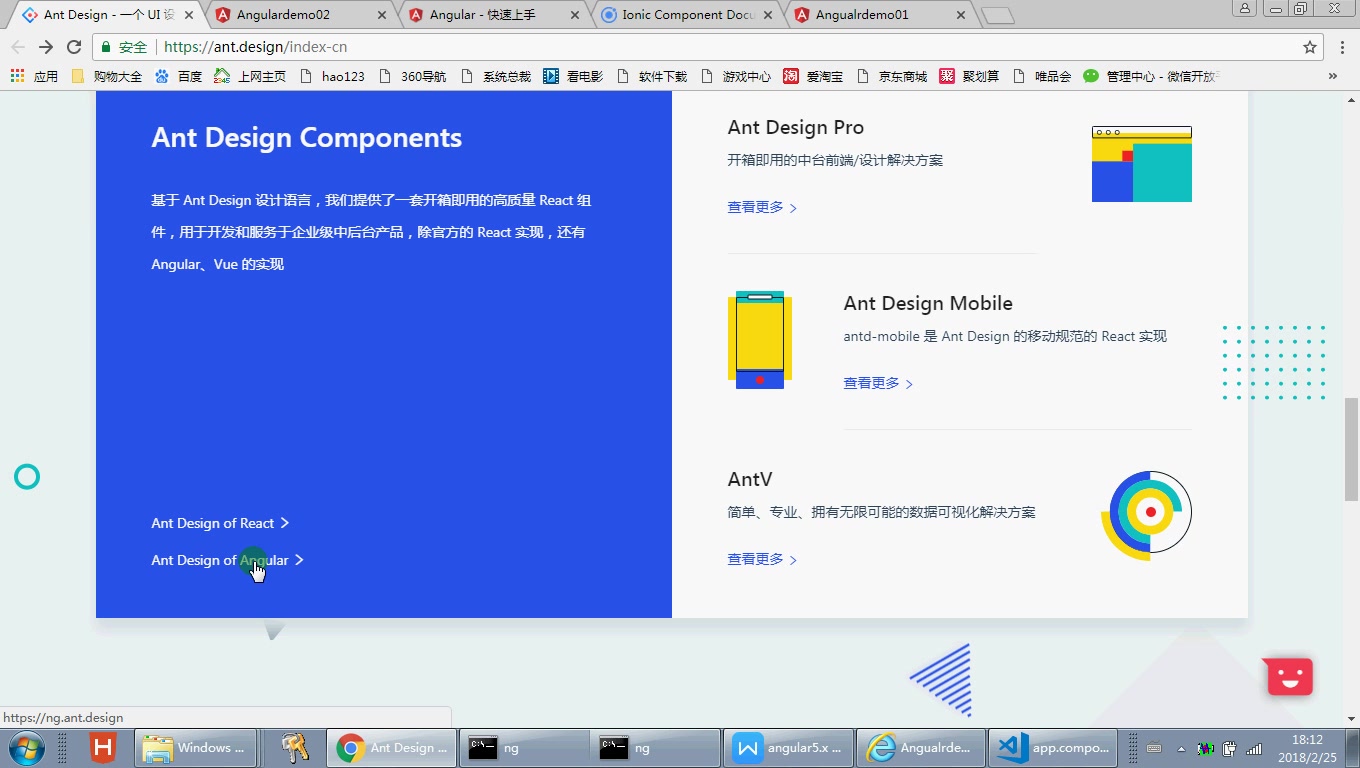This screenshot has width=1360, height=768.
Task: Open the BubbleBot chat widget bottom right
Action: [1288, 676]
